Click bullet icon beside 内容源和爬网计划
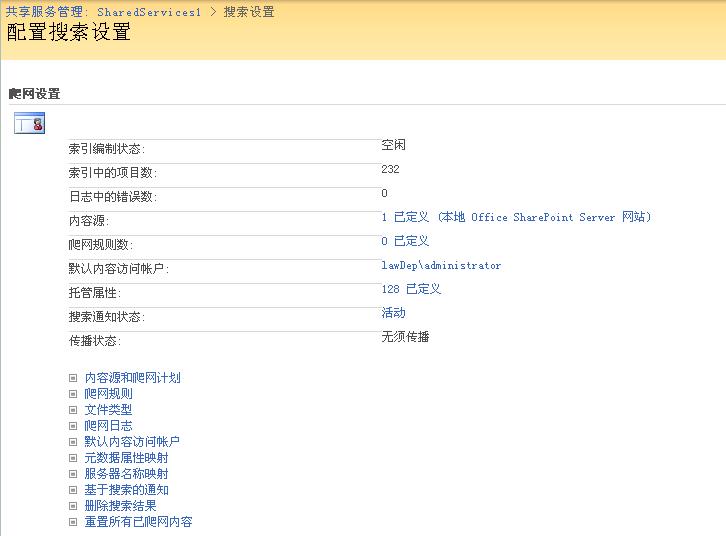Viewport: 726px width, 536px height. pyautogui.click(x=73, y=378)
